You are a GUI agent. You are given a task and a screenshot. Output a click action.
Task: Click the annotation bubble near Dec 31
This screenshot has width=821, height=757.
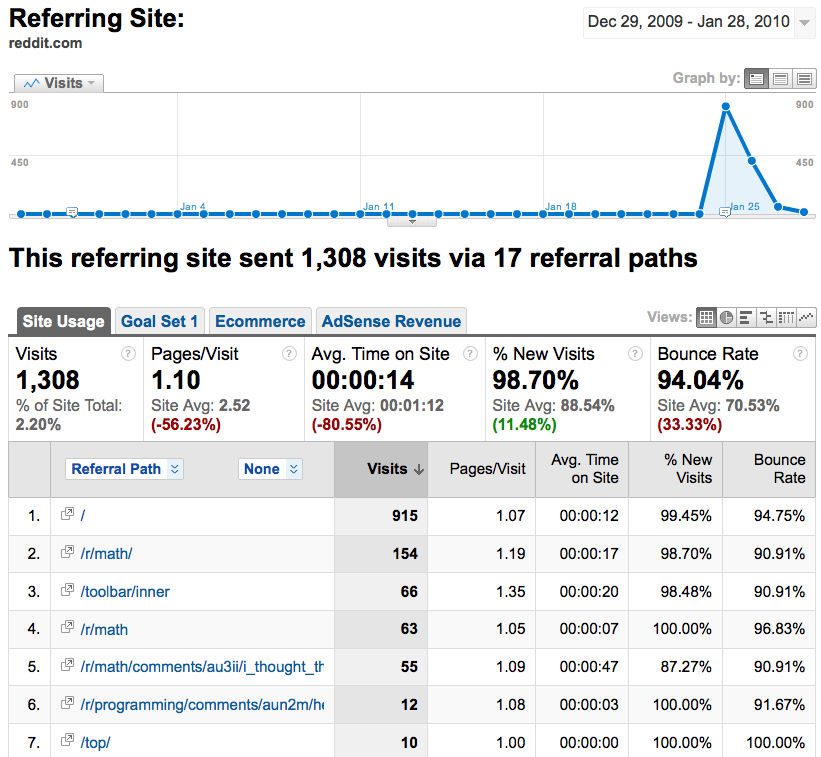tap(72, 212)
